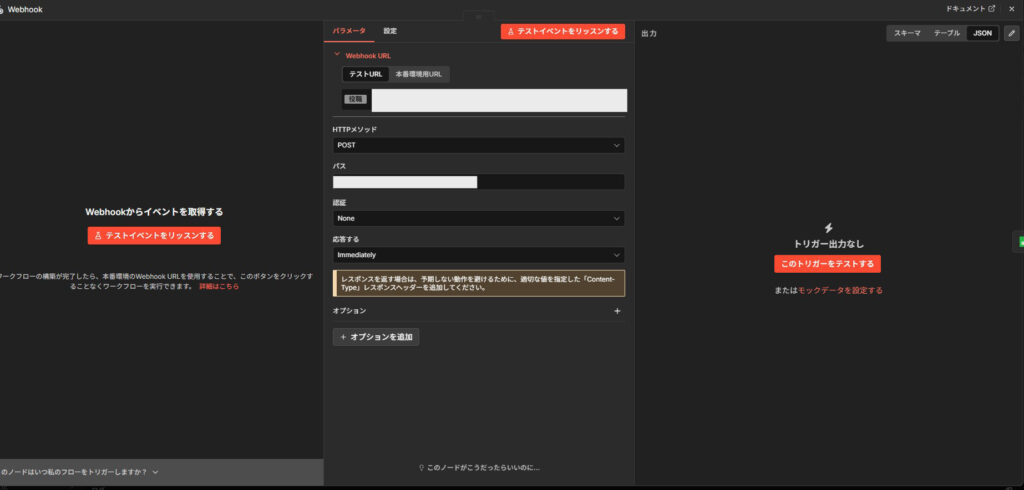Open the HTTPメソッド POST dropdown
1024x490 pixels.
tap(478, 145)
